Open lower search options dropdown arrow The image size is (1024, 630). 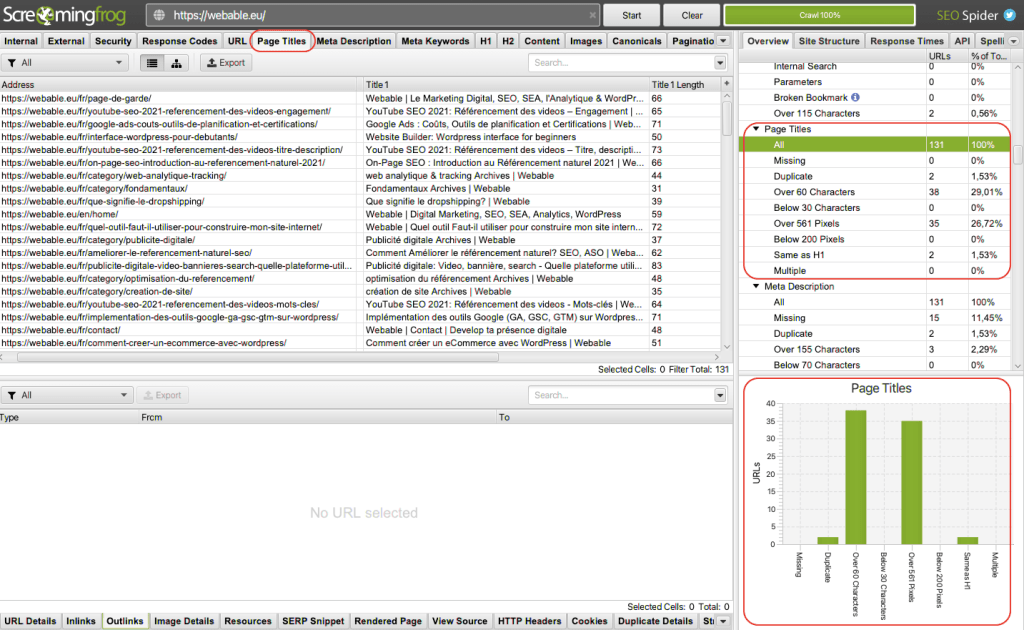click(x=720, y=395)
